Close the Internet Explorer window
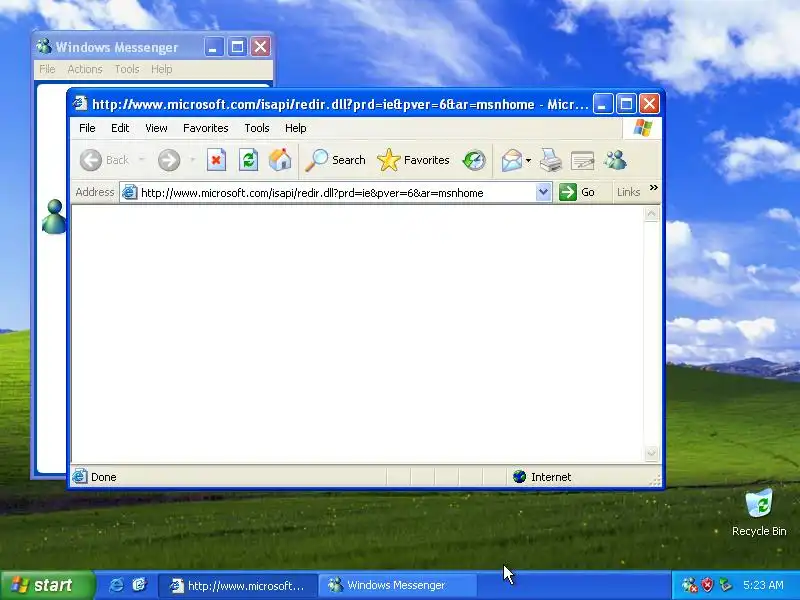 (x=649, y=104)
